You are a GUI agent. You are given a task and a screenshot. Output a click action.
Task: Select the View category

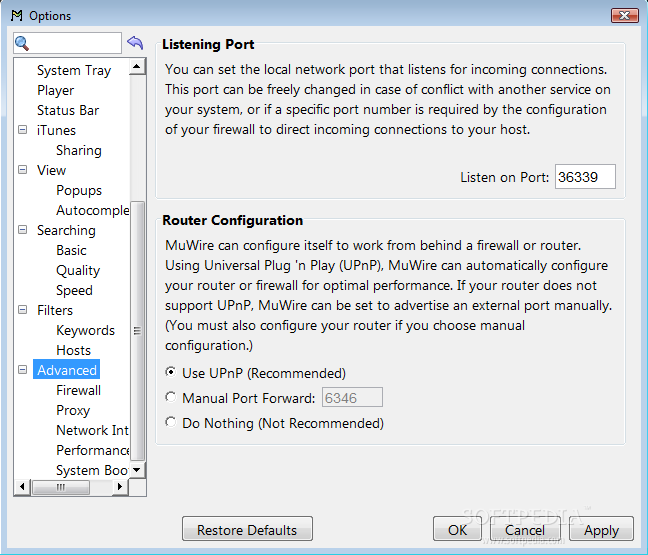pos(51,170)
